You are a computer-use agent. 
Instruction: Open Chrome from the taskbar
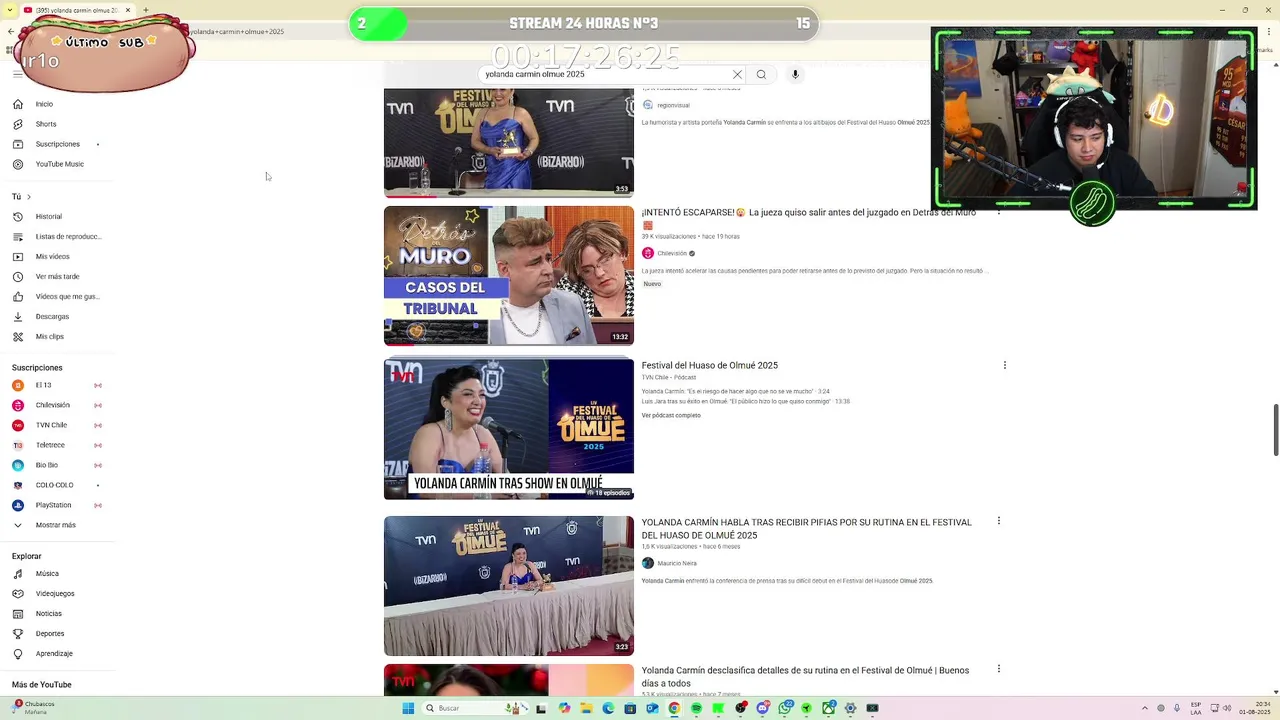click(x=674, y=708)
